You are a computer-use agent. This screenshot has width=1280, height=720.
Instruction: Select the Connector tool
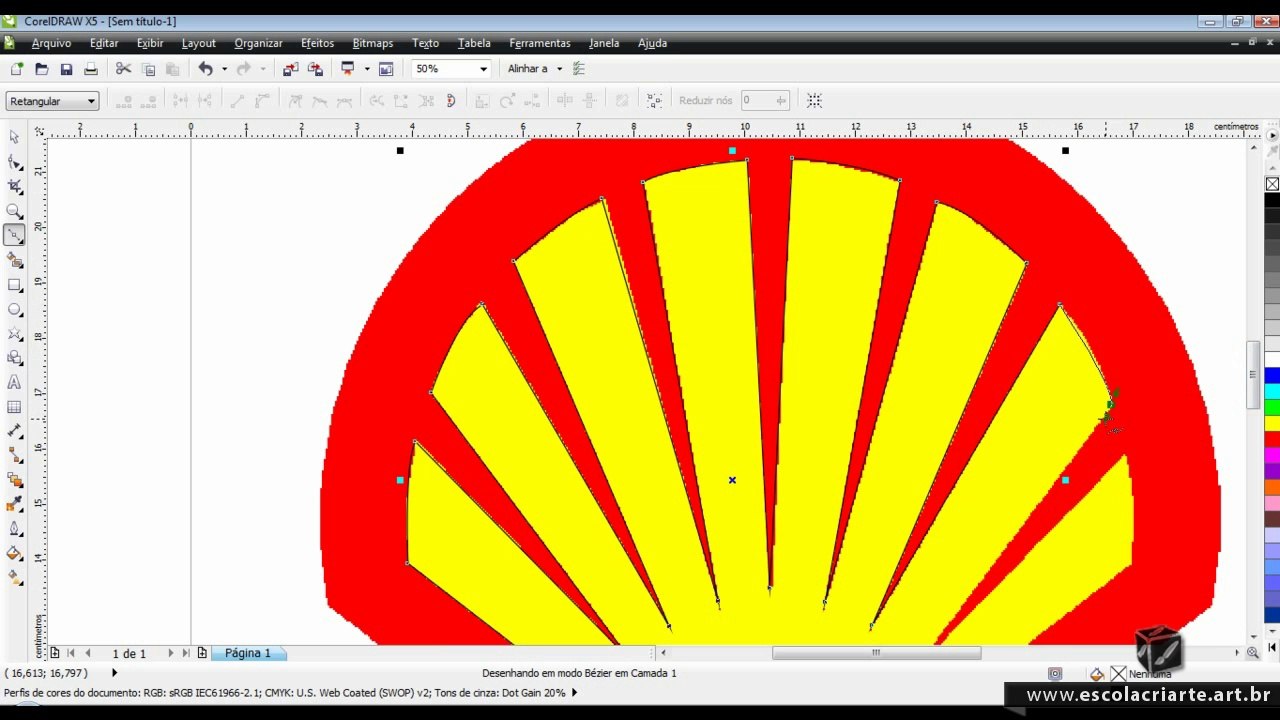[14, 455]
